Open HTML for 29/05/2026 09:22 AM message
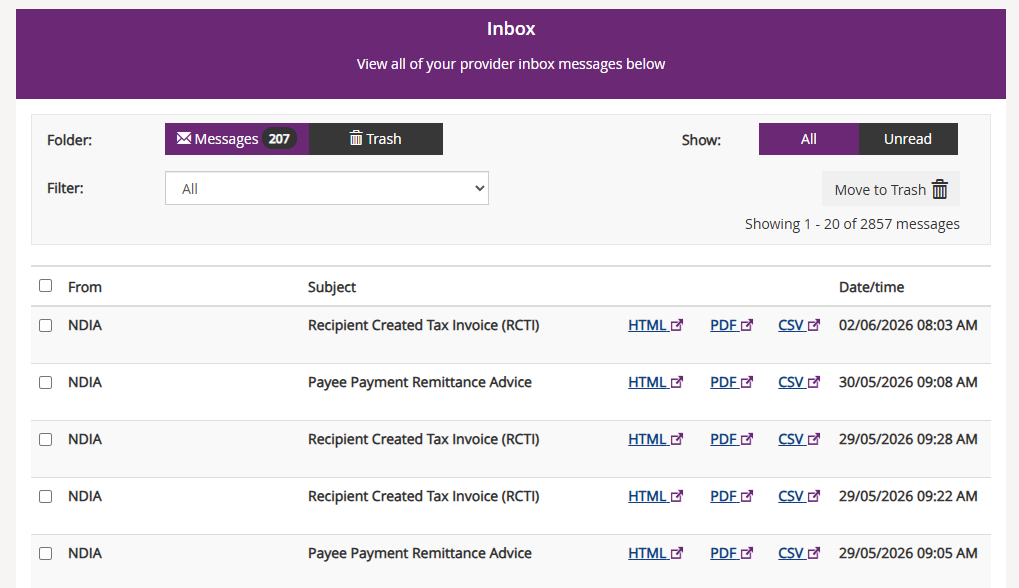 [x=655, y=496]
